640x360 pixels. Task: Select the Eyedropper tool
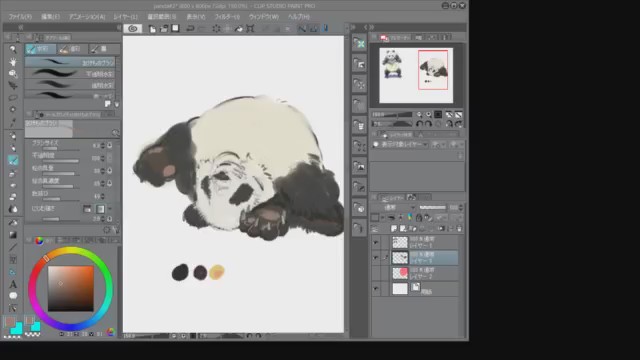(x=13, y=122)
